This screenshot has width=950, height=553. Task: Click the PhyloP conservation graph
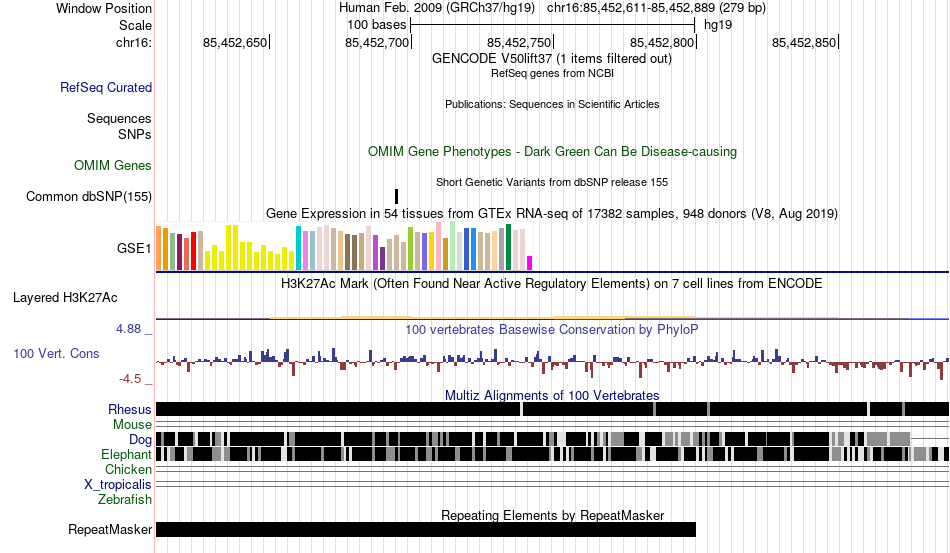[x=552, y=362]
